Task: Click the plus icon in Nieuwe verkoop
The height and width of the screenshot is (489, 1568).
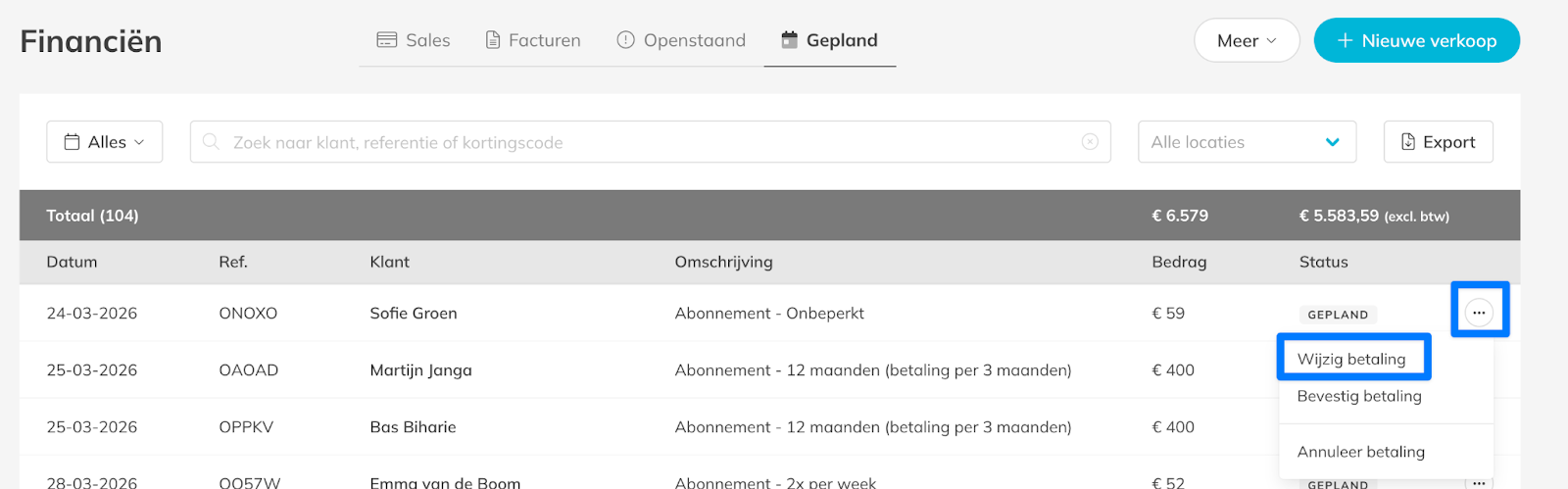Action: tap(1345, 41)
